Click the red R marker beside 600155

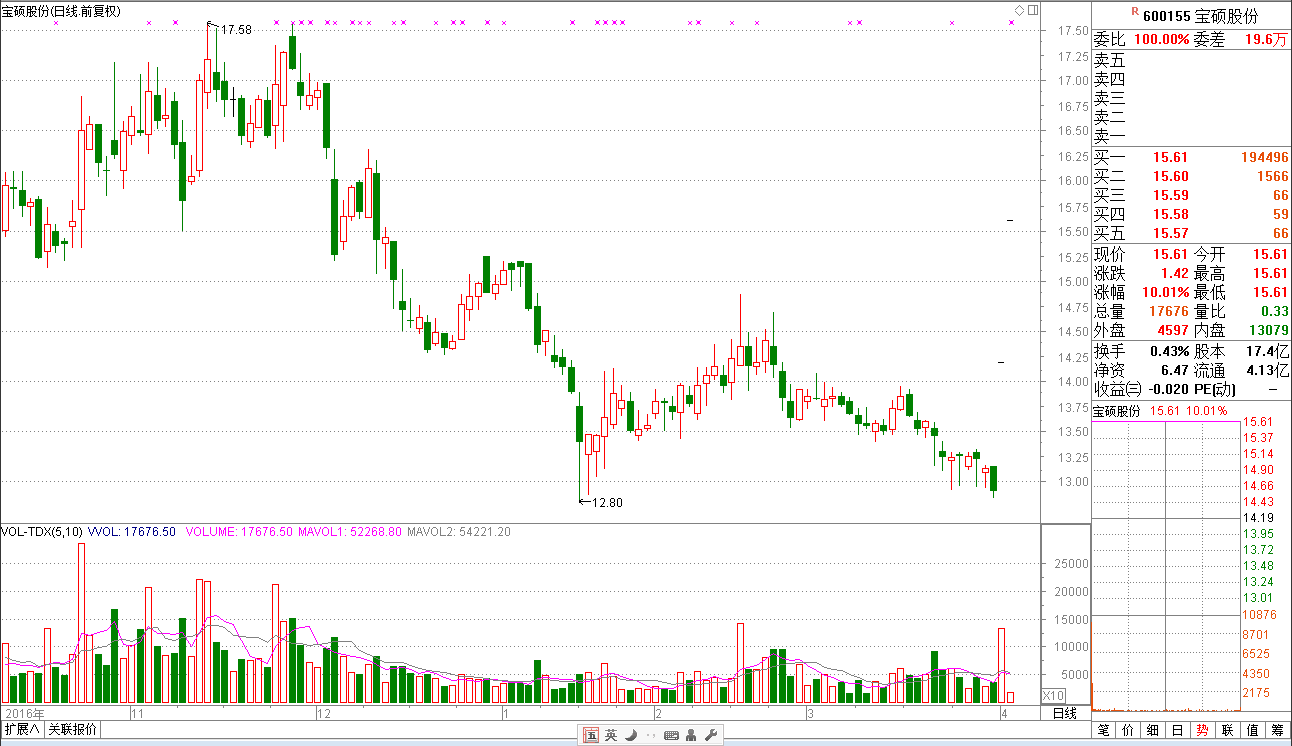(x=1134, y=11)
